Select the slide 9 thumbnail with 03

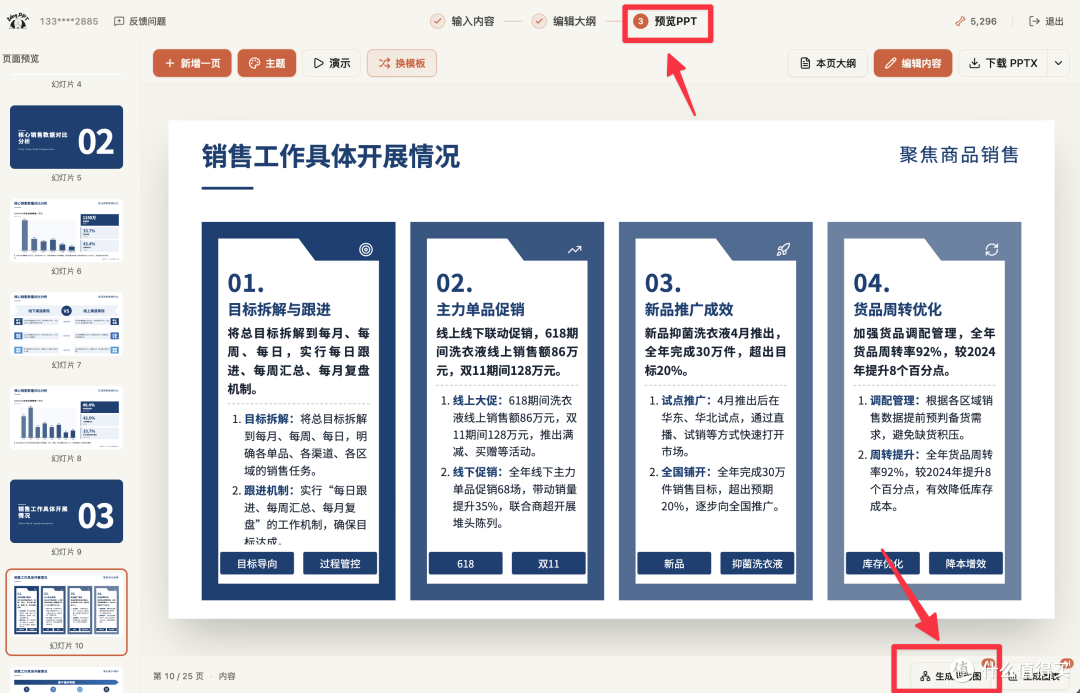coord(66,511)
